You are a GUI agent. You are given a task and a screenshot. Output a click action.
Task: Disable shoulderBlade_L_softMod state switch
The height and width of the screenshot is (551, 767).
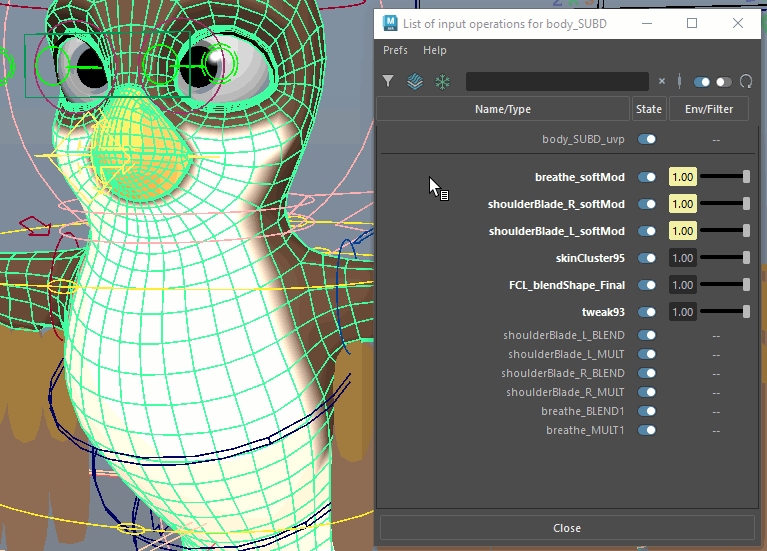(647, 231)
